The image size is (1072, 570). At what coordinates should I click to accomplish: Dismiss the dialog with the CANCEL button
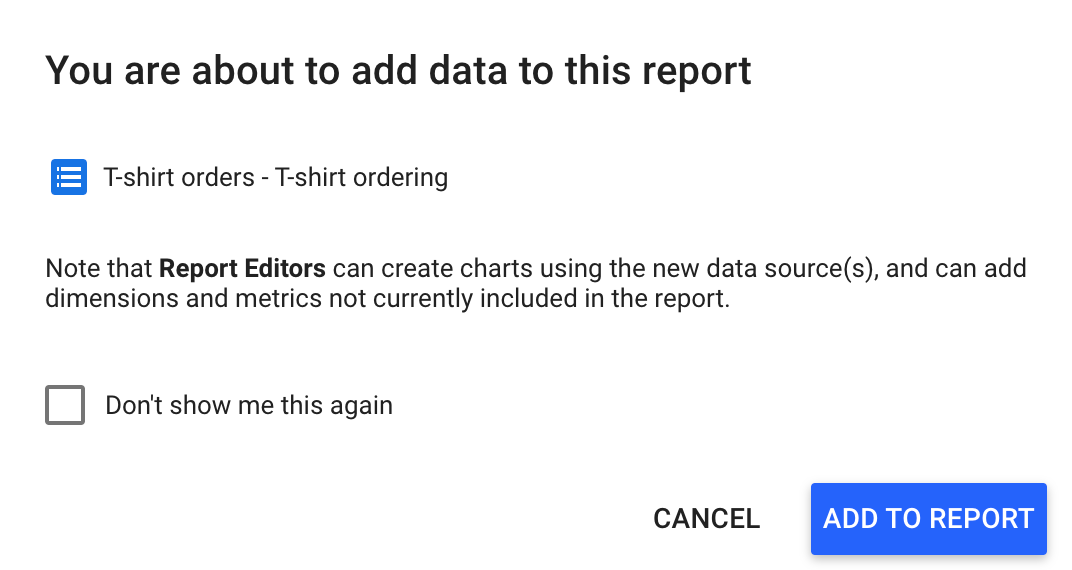click(x=706, y=519)
